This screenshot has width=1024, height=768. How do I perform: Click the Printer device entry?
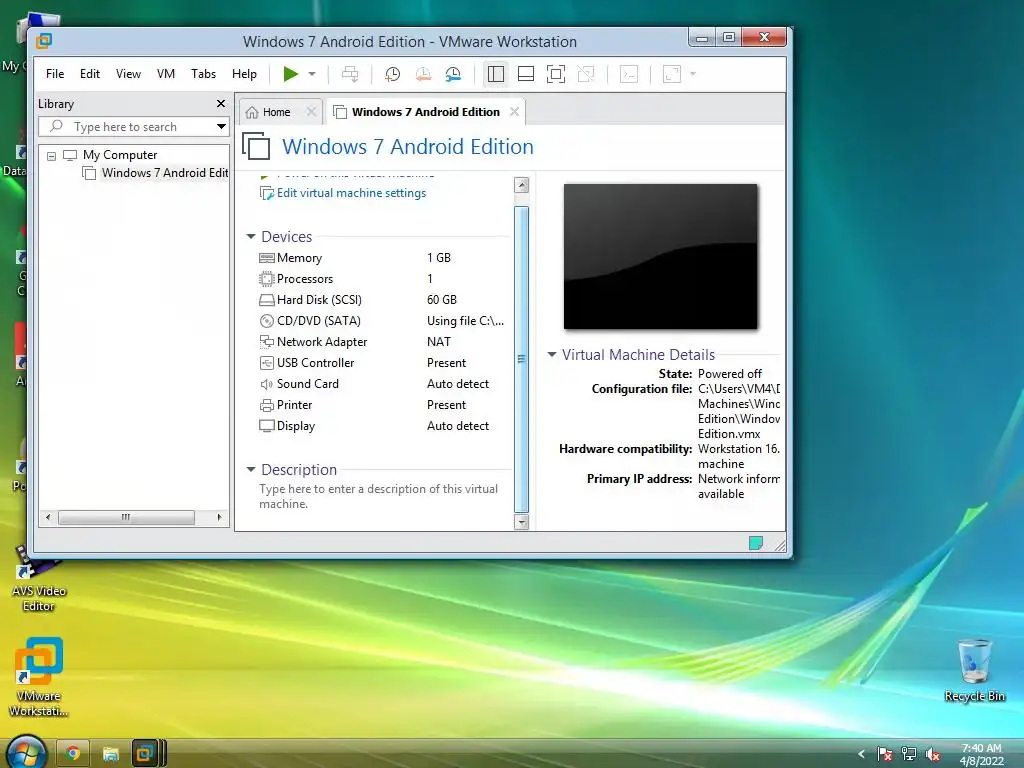[x=294, y=405]
